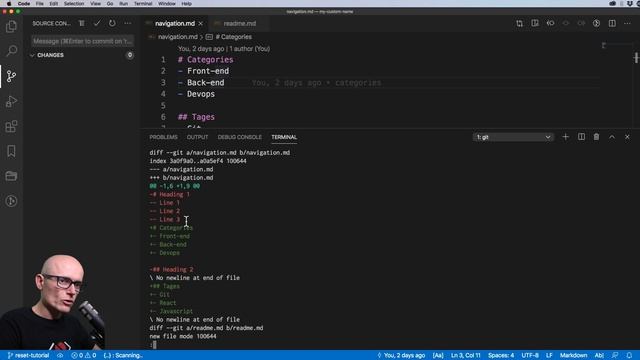
Task: Switch to the PROBLEMS tab
Action: tap(163, 137)
